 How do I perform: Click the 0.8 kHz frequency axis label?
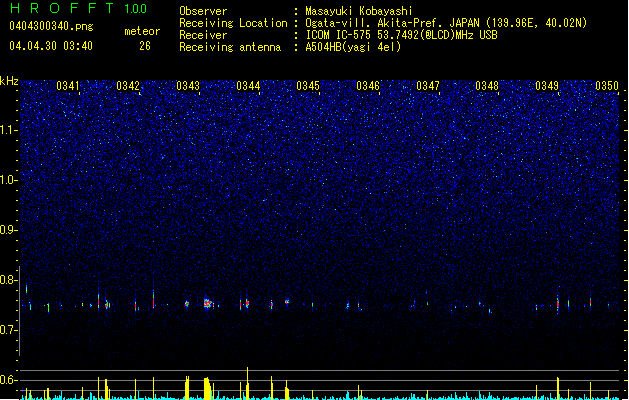pos(9,280)
